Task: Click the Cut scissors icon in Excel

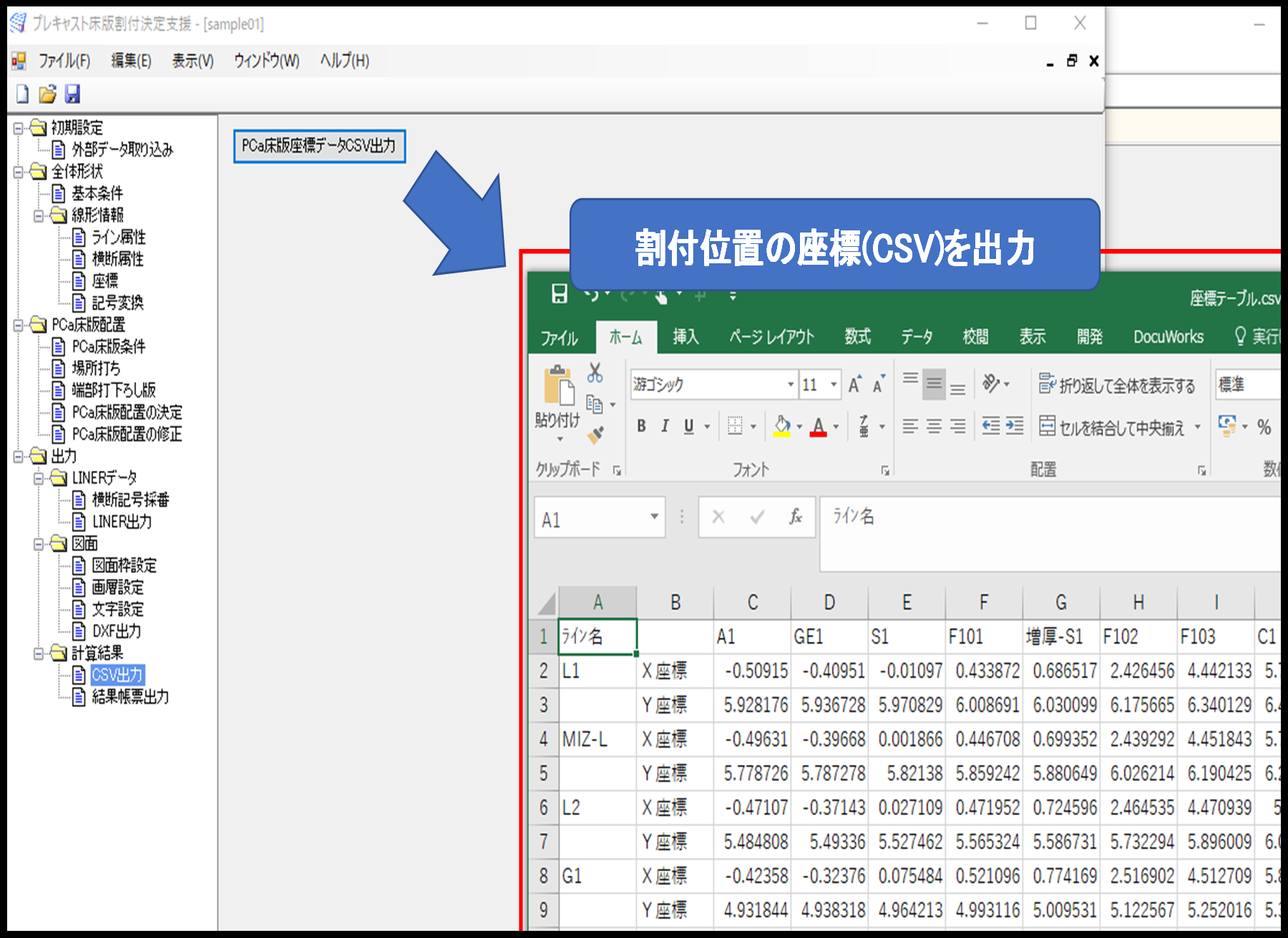Action: point(595,373)
